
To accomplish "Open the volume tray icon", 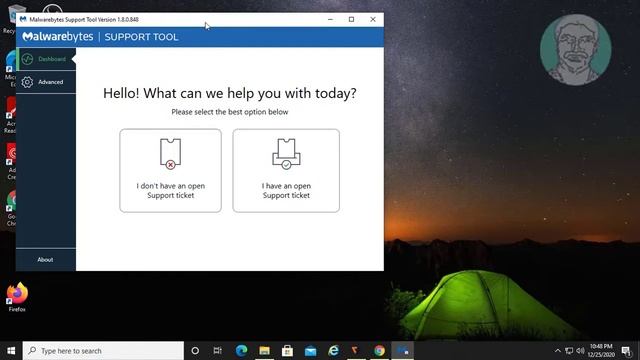I will (x=580, y=351).
